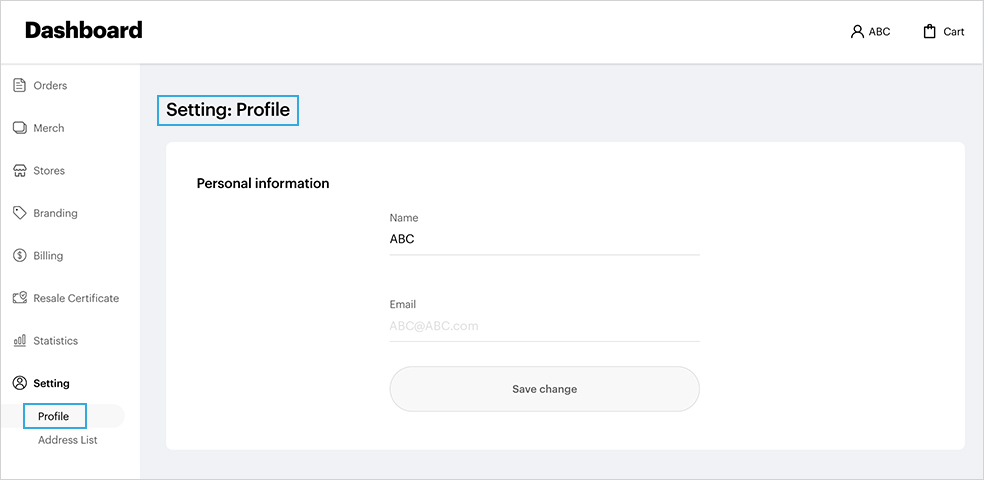The image size is (984, 480).
Task: Click the Stores storefront icon
Action: [19, 171]
